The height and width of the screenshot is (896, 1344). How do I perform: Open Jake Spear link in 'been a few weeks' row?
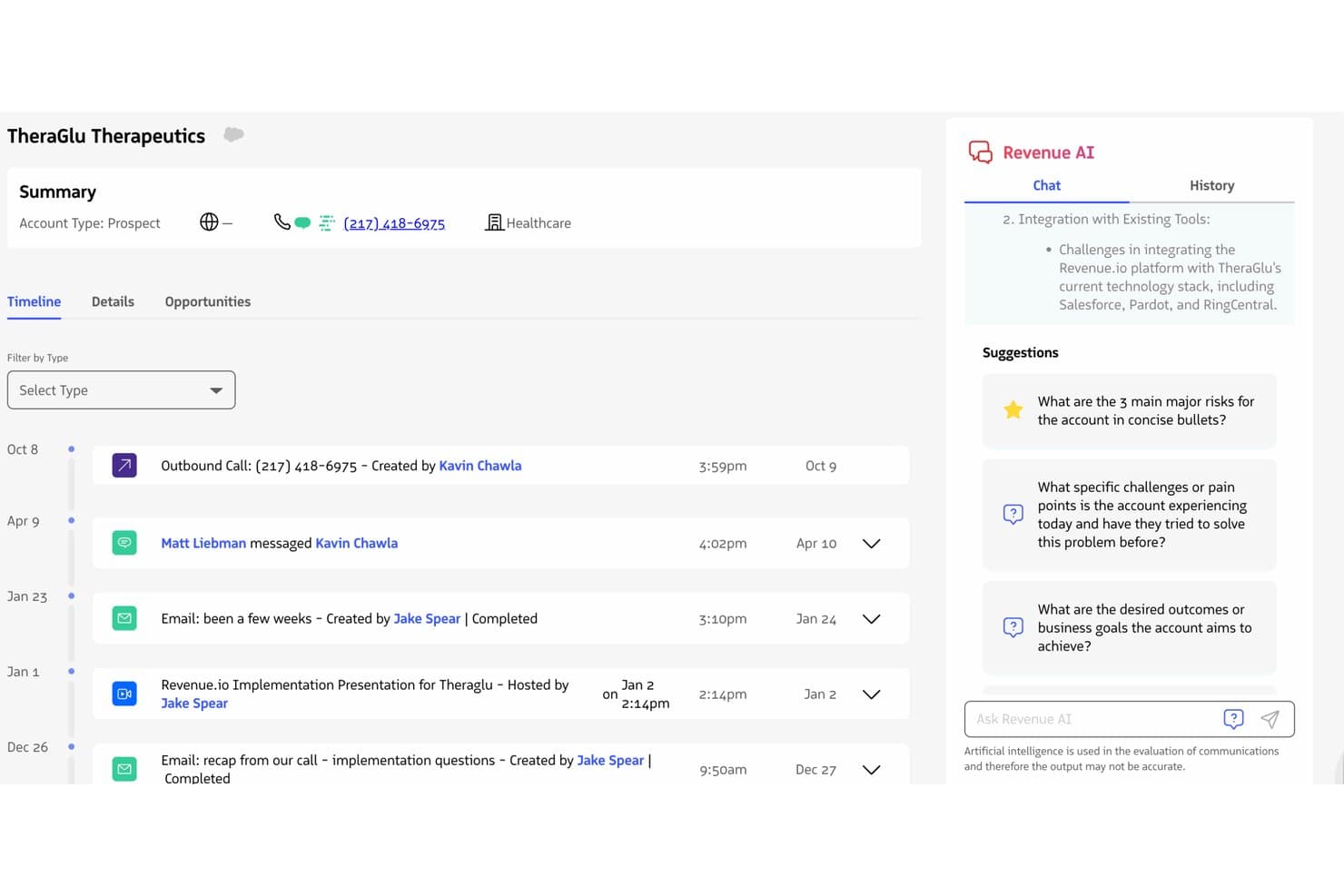tap(427, 618)
